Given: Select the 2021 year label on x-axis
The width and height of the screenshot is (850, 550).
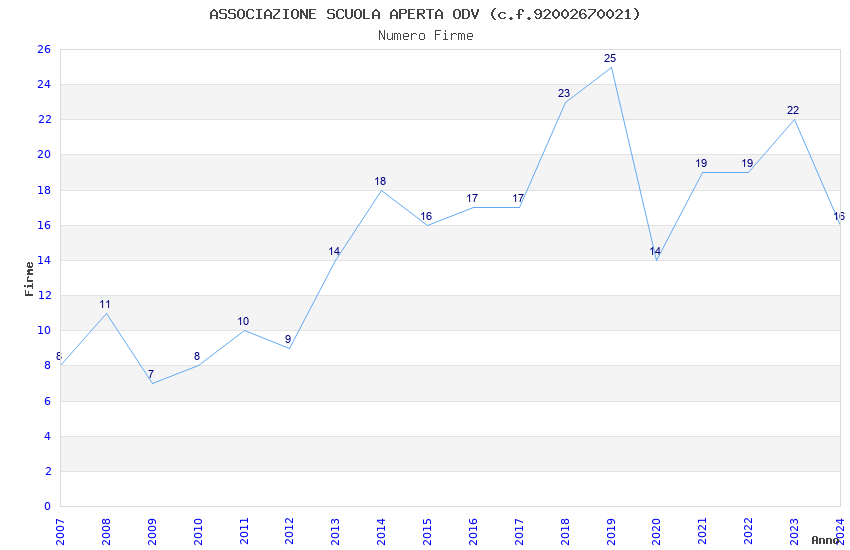Looking at the screenshot, I should coord(703,532).
